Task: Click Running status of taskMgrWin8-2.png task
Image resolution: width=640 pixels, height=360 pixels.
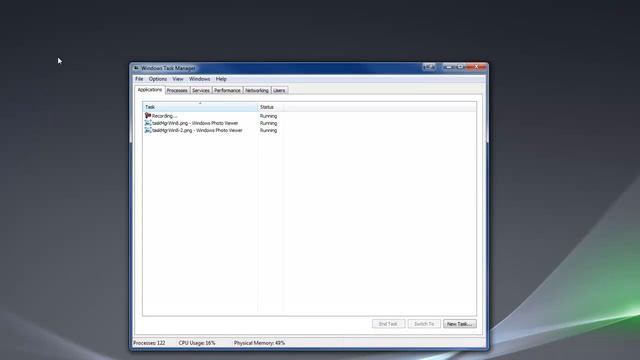Action: [x=269, y=130]
